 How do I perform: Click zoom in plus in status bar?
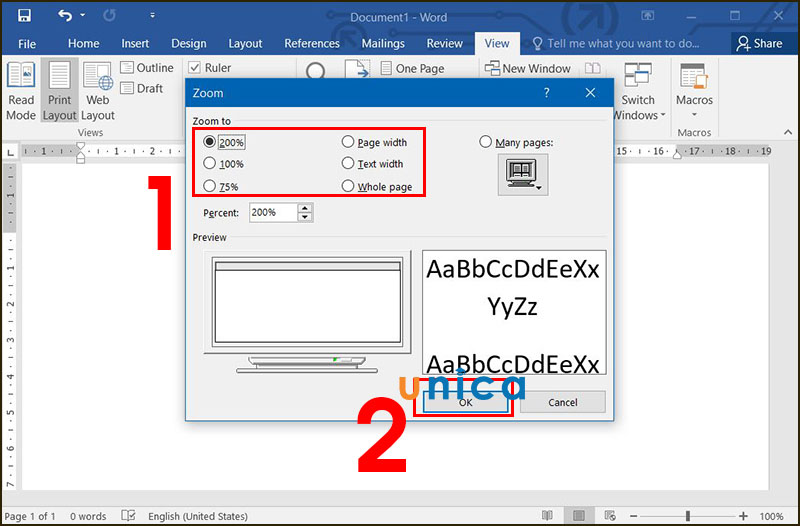pyautogui.click(x=743, y=516)
